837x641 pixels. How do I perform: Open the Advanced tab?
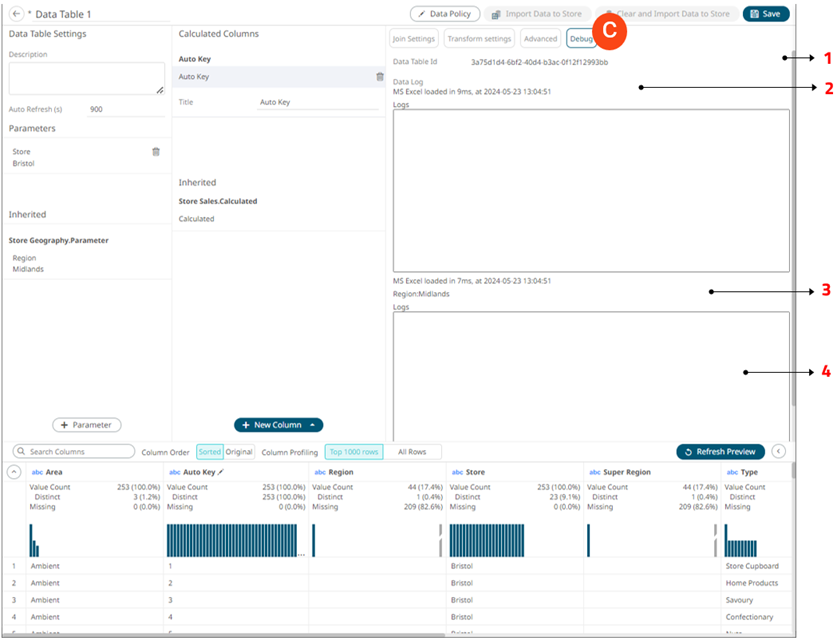click(540, 39)
